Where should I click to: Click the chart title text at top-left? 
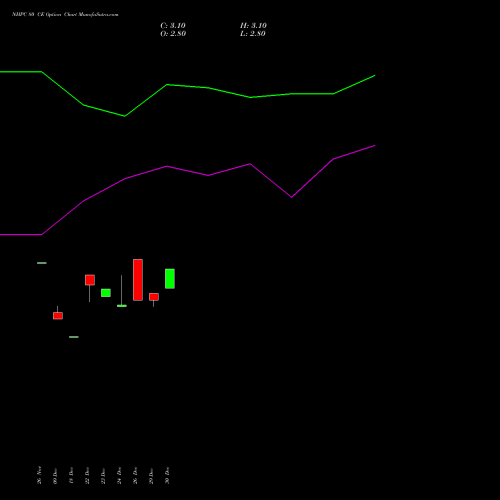click(x=65, y=15)
